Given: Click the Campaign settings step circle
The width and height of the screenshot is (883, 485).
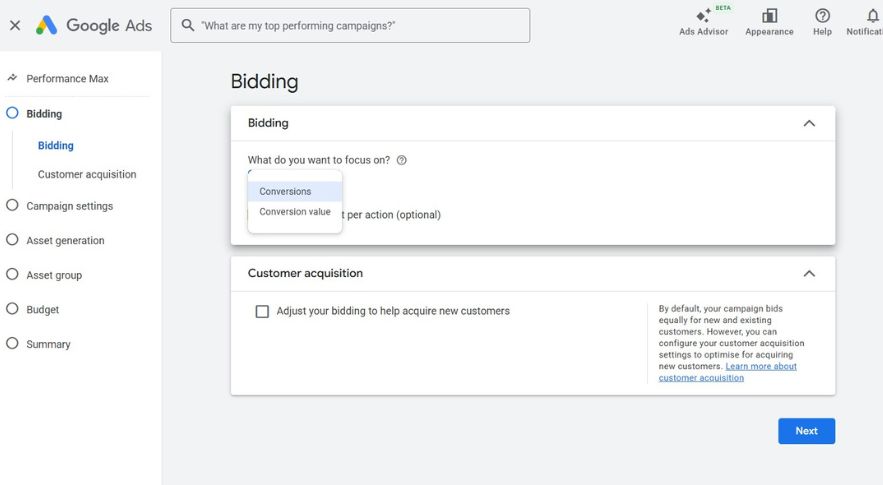Looking at the screenshot, I should pyautogui.click(x=12, y=205).
